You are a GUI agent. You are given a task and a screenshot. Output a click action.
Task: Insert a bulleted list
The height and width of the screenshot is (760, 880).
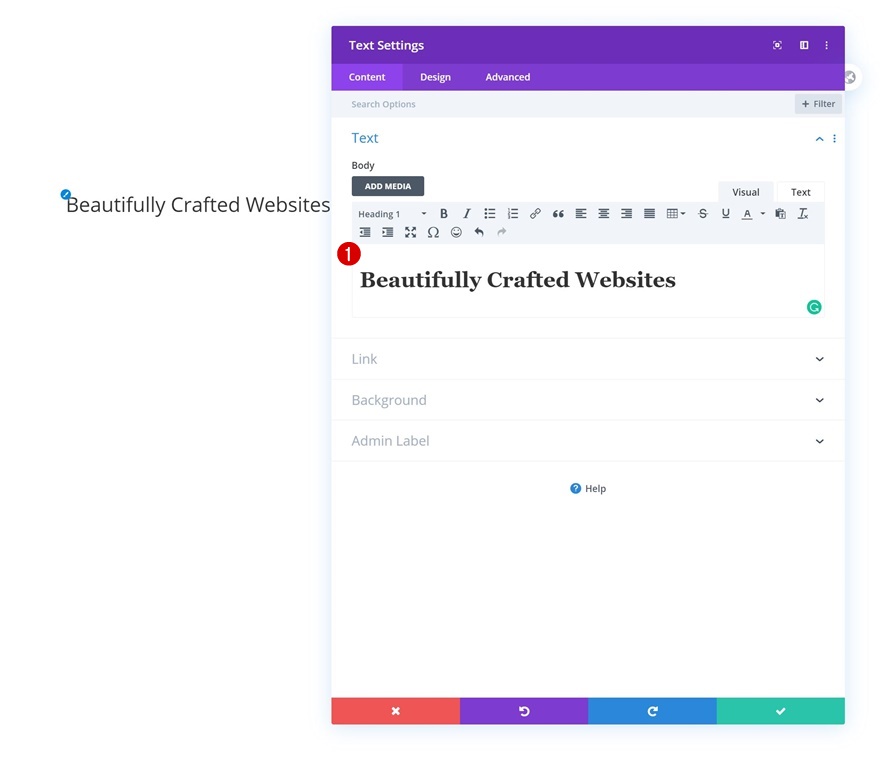489,214
